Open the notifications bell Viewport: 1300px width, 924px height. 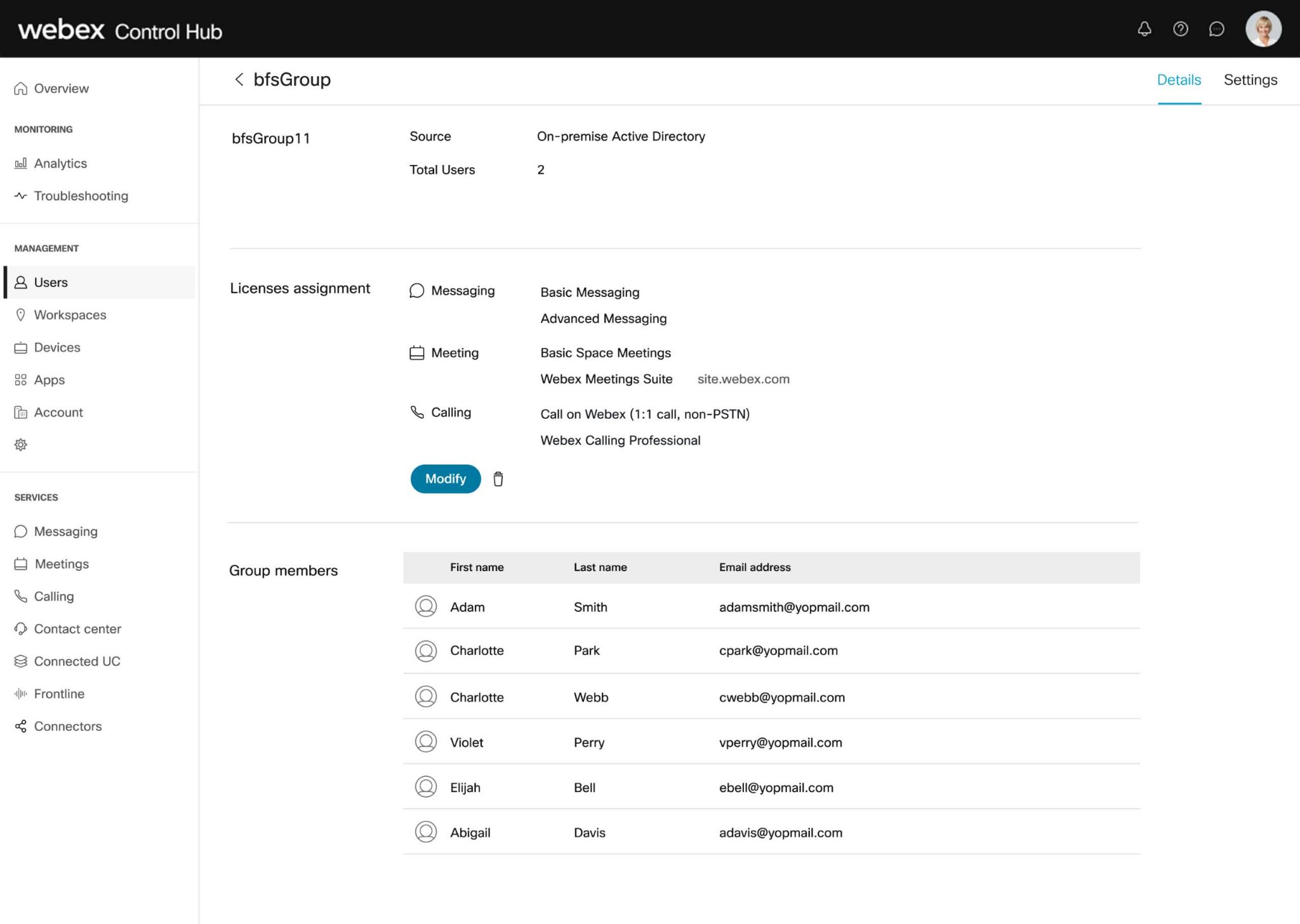tap(1144, 29)
